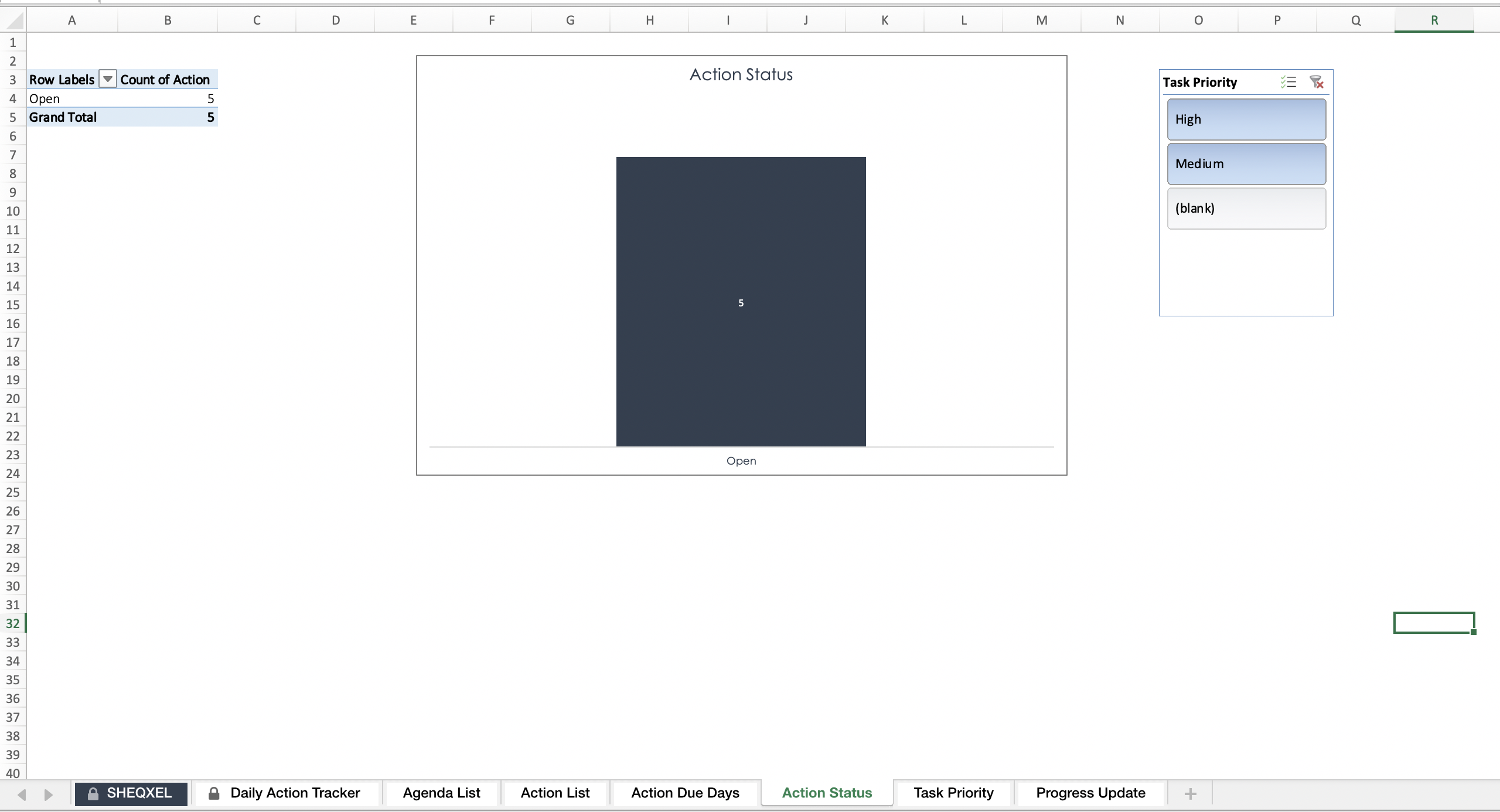The width and height of the screenshot is (1500, 812).
Task: Go to the Action Due Days sheet
Action: pyautogui.click(x=685, y=793)
